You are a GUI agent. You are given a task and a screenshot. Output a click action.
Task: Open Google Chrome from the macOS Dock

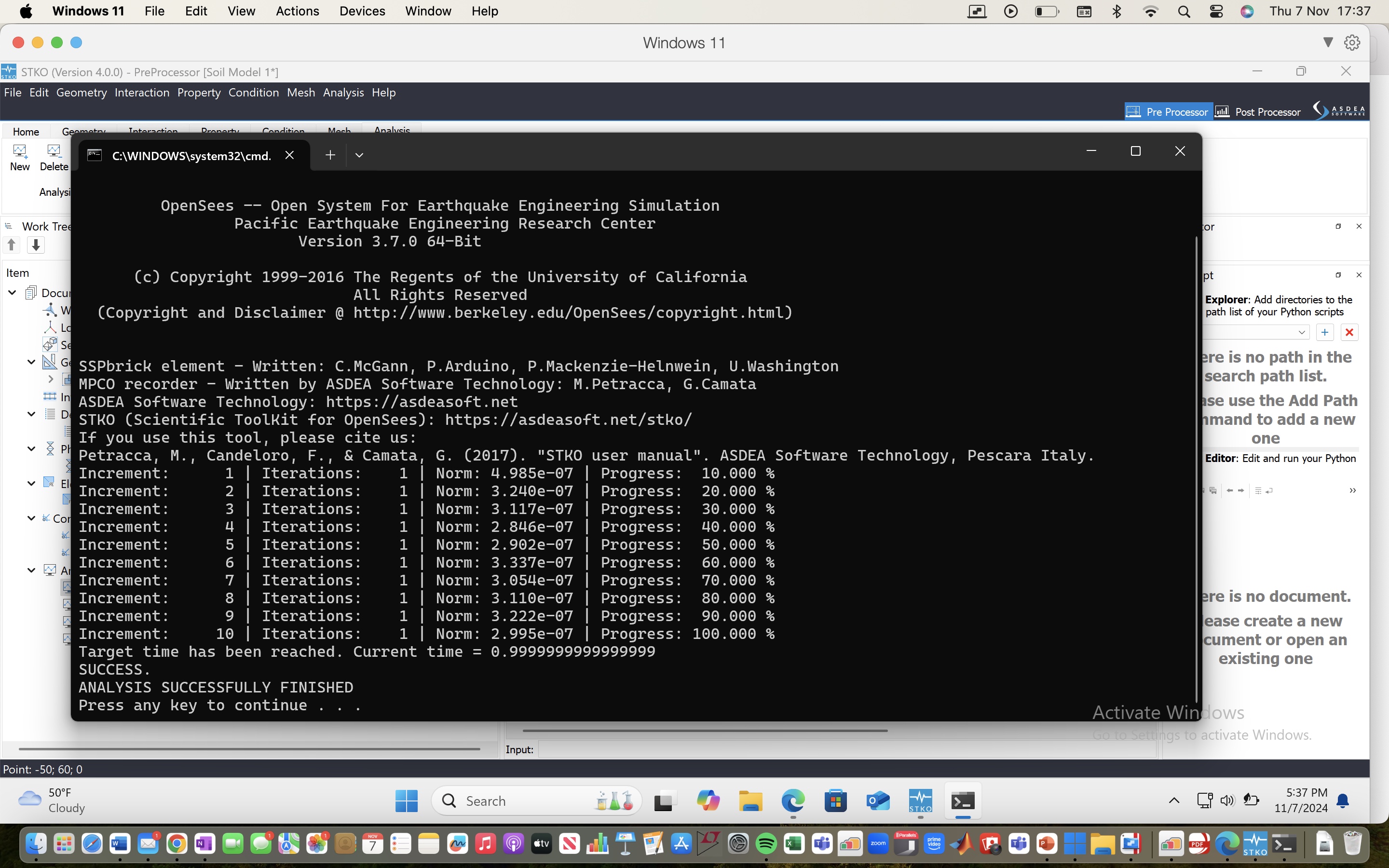coord(176,843)
